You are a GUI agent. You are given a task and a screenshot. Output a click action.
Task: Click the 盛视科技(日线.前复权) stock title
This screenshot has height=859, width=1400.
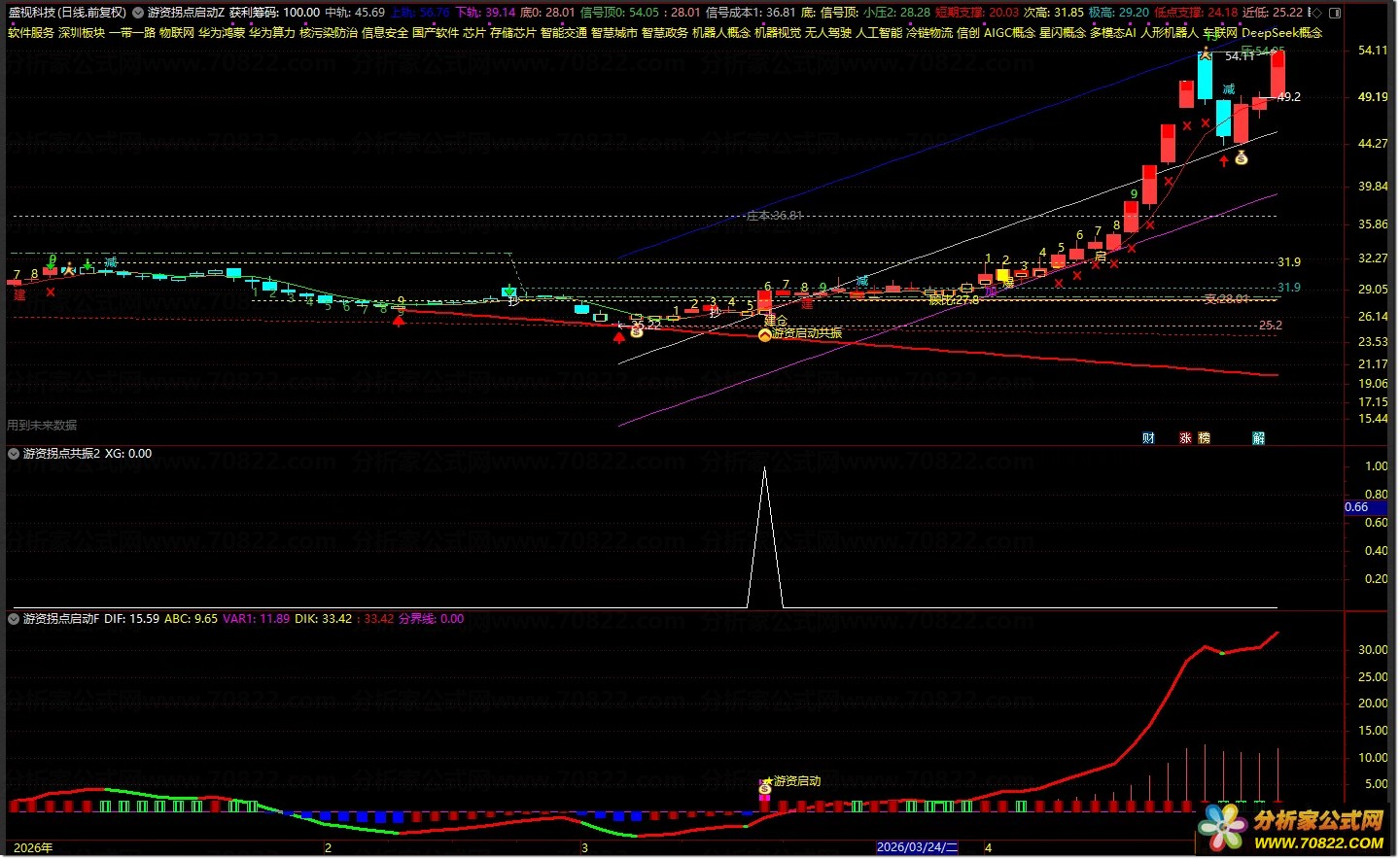[x=67, y=13]
